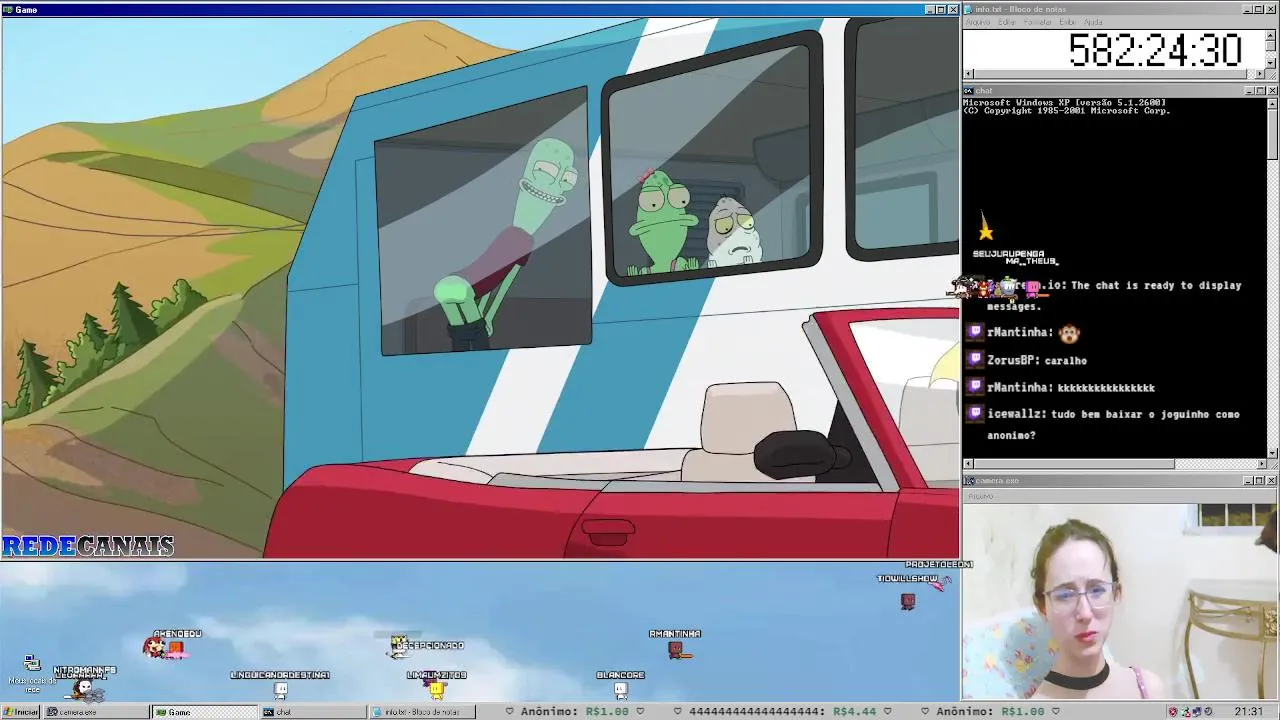The height and width of the screenshot is (720, 1280).
Task: Click NITROMANNFS character sprite
Action: [84, 688]
